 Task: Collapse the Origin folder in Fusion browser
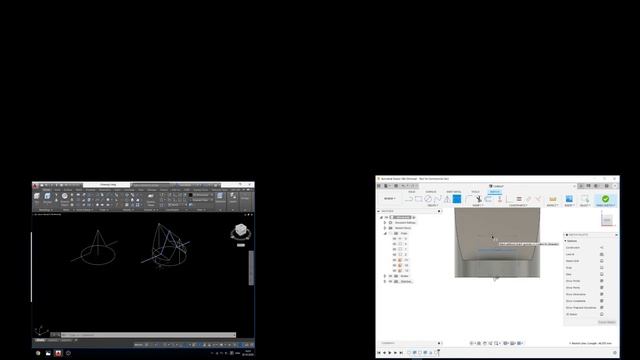tap(385, 233)
